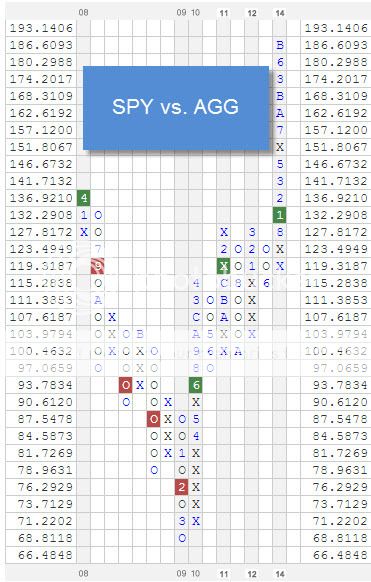This screenshot has height=582, width=371.
Task: Click the 78.9631 label on the left axis
Action: tap(45, 470)
